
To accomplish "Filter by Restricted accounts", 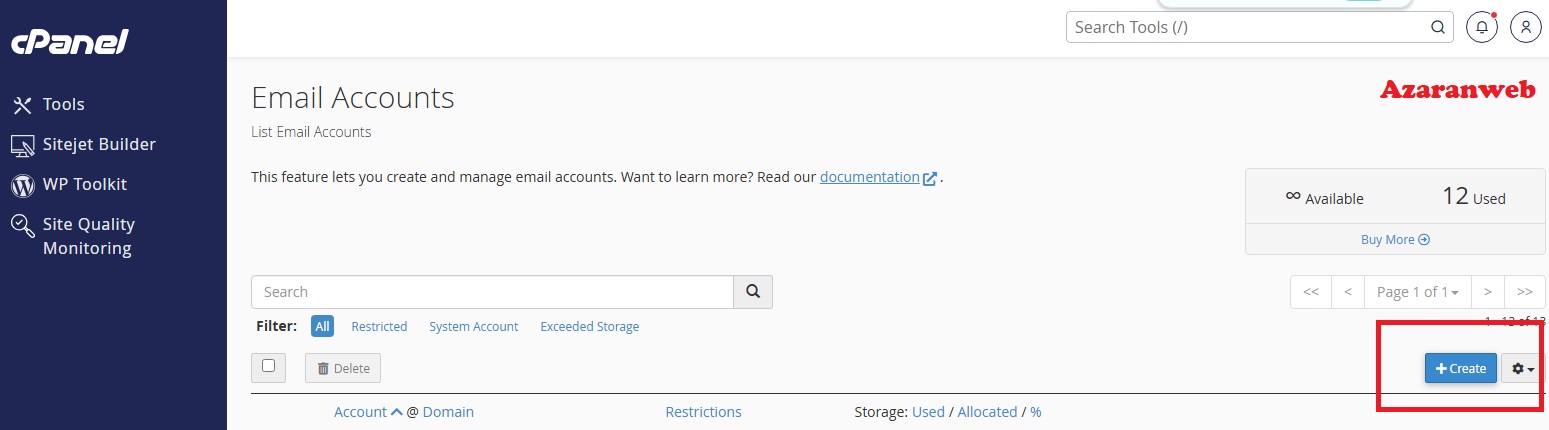I will tap(379, 327).
